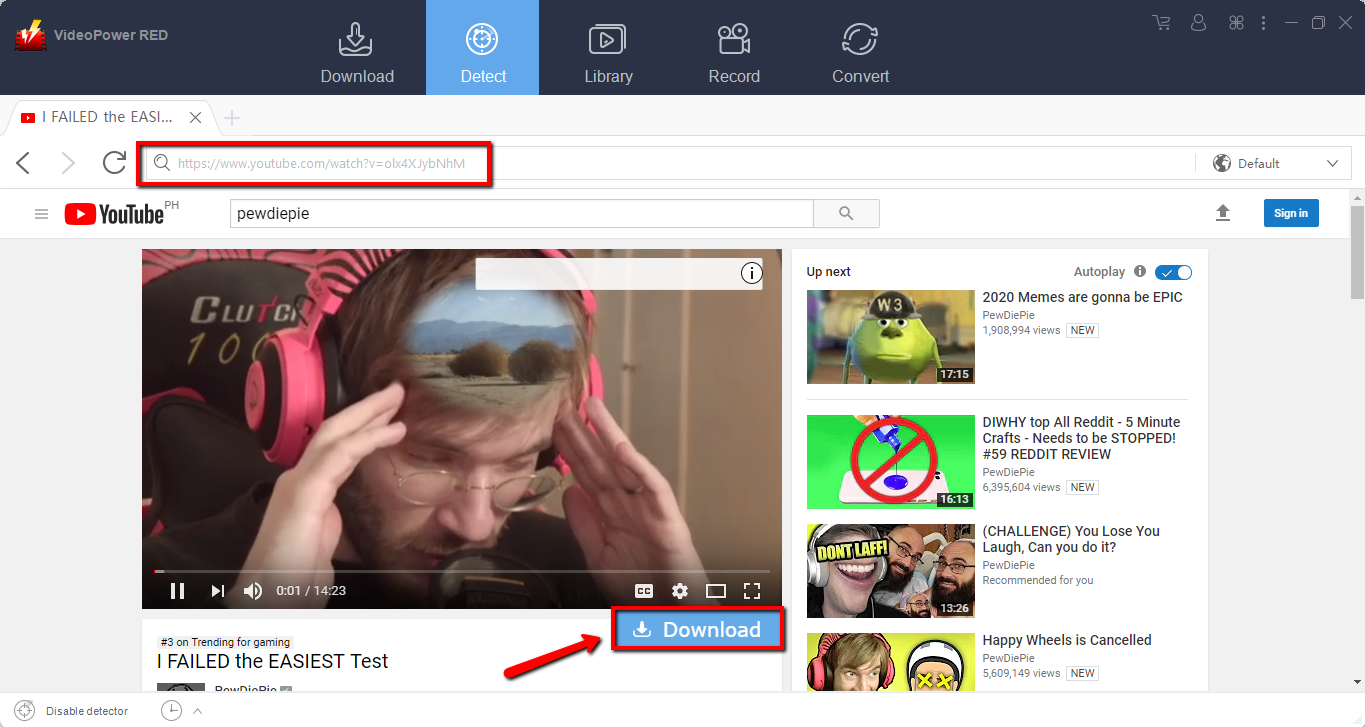Open a new browser tab with plus
This screenshot has width=1365, height=727.
click(x=231, y=116)
